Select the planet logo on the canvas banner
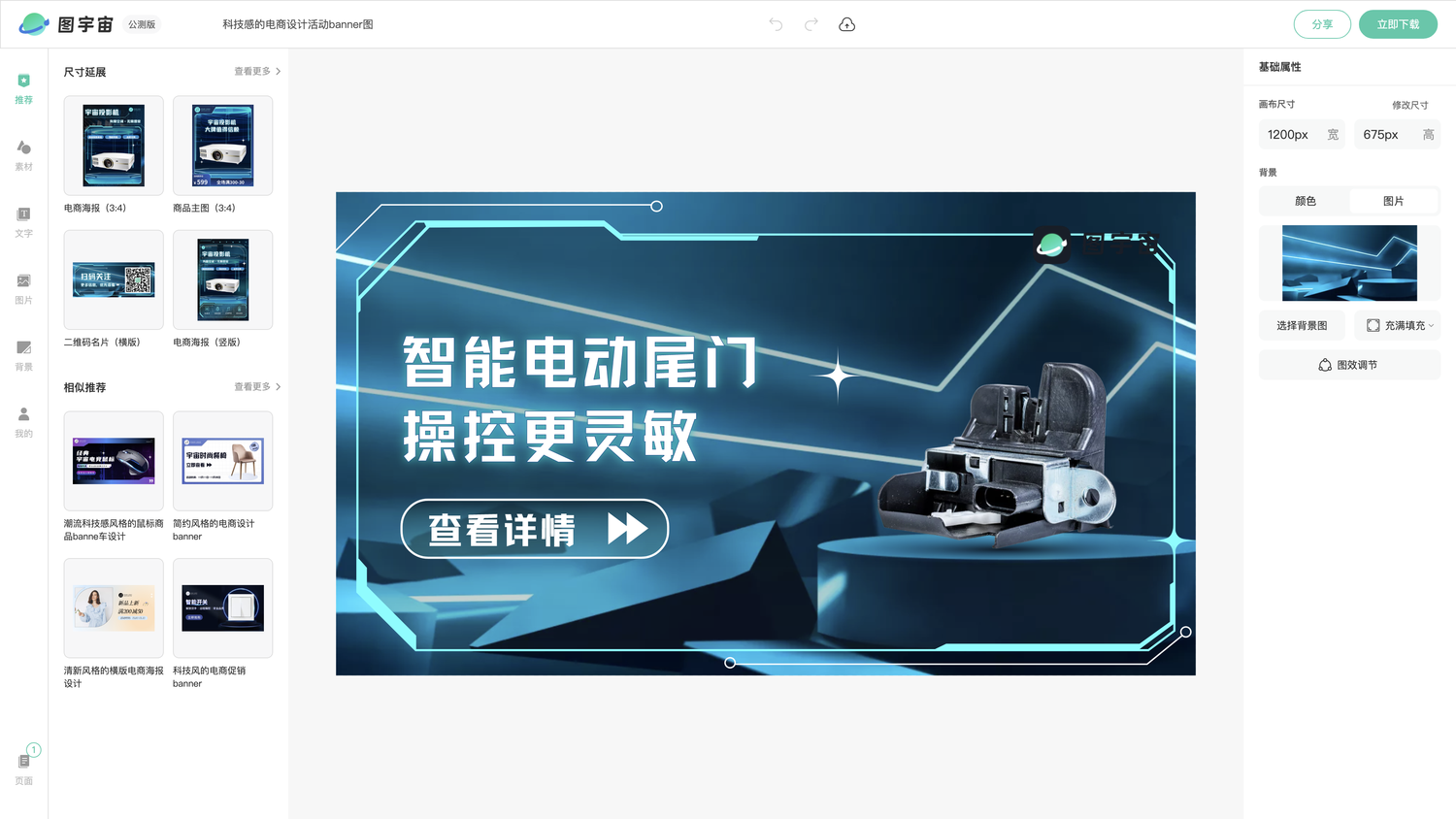This screenshot has height=819, width=1456. click(1051, 245)
